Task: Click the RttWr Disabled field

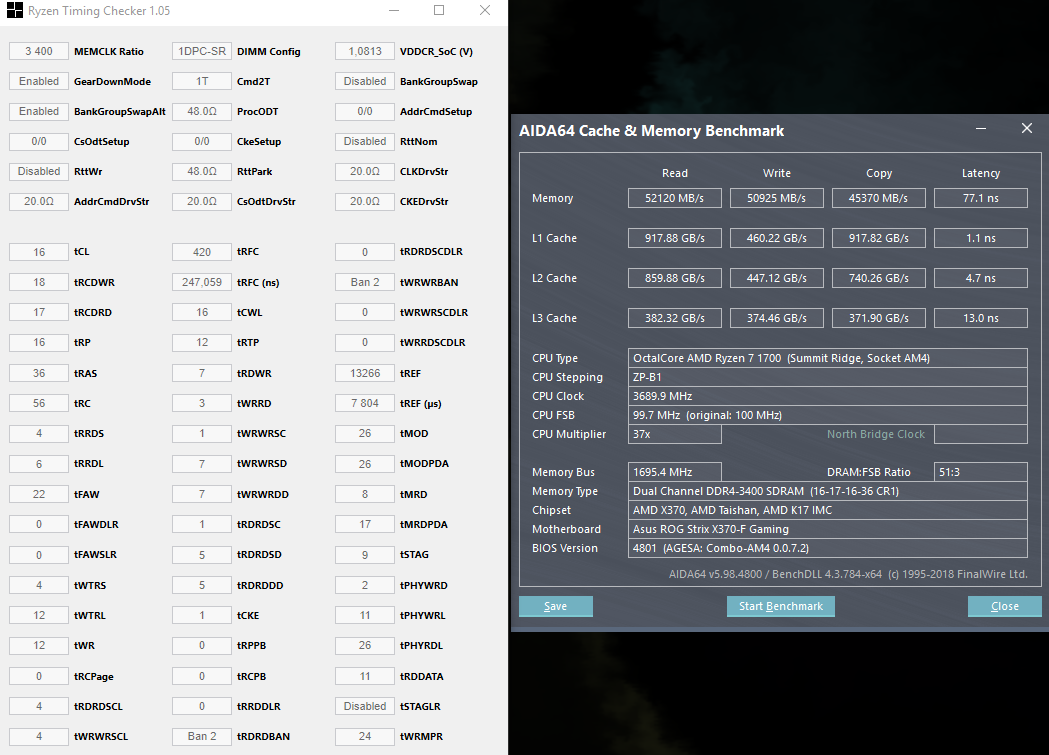Action: click(39, 172)
